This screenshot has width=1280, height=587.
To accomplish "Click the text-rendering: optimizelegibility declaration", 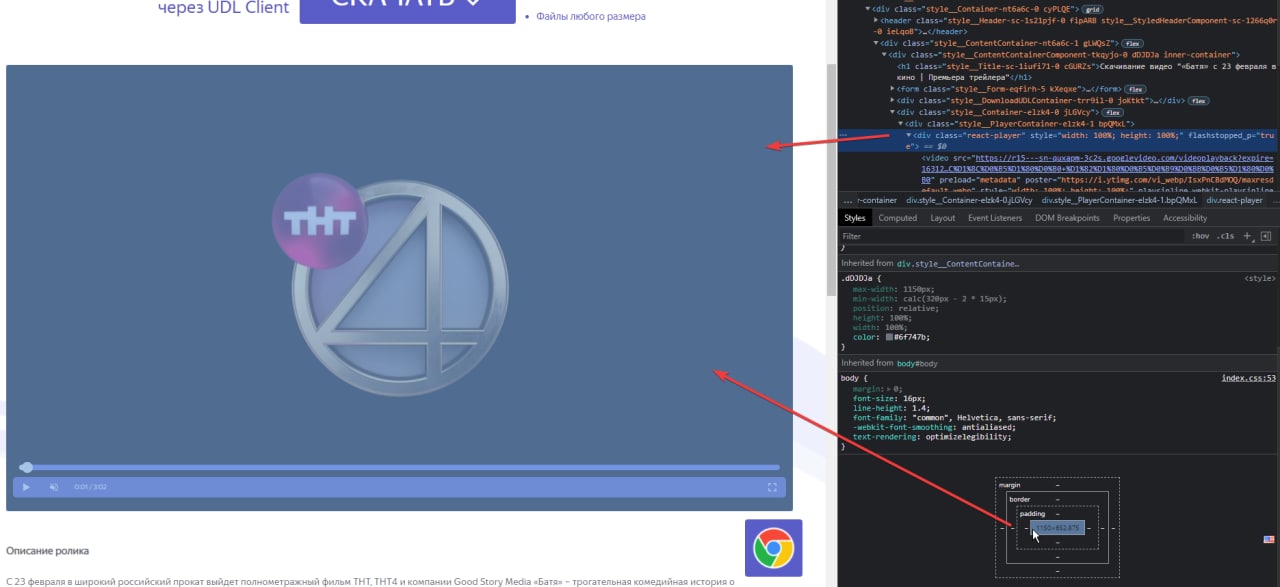I will pos(932,437).
